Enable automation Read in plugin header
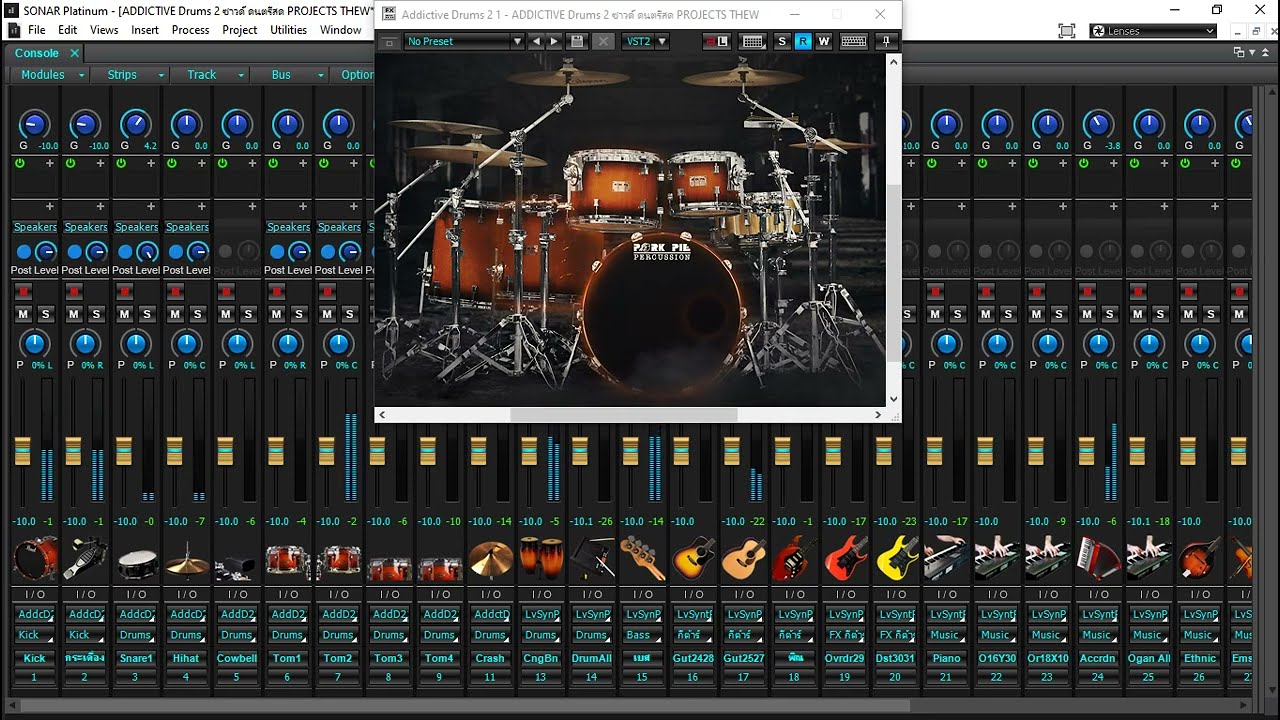 click(x=803, y=41)
